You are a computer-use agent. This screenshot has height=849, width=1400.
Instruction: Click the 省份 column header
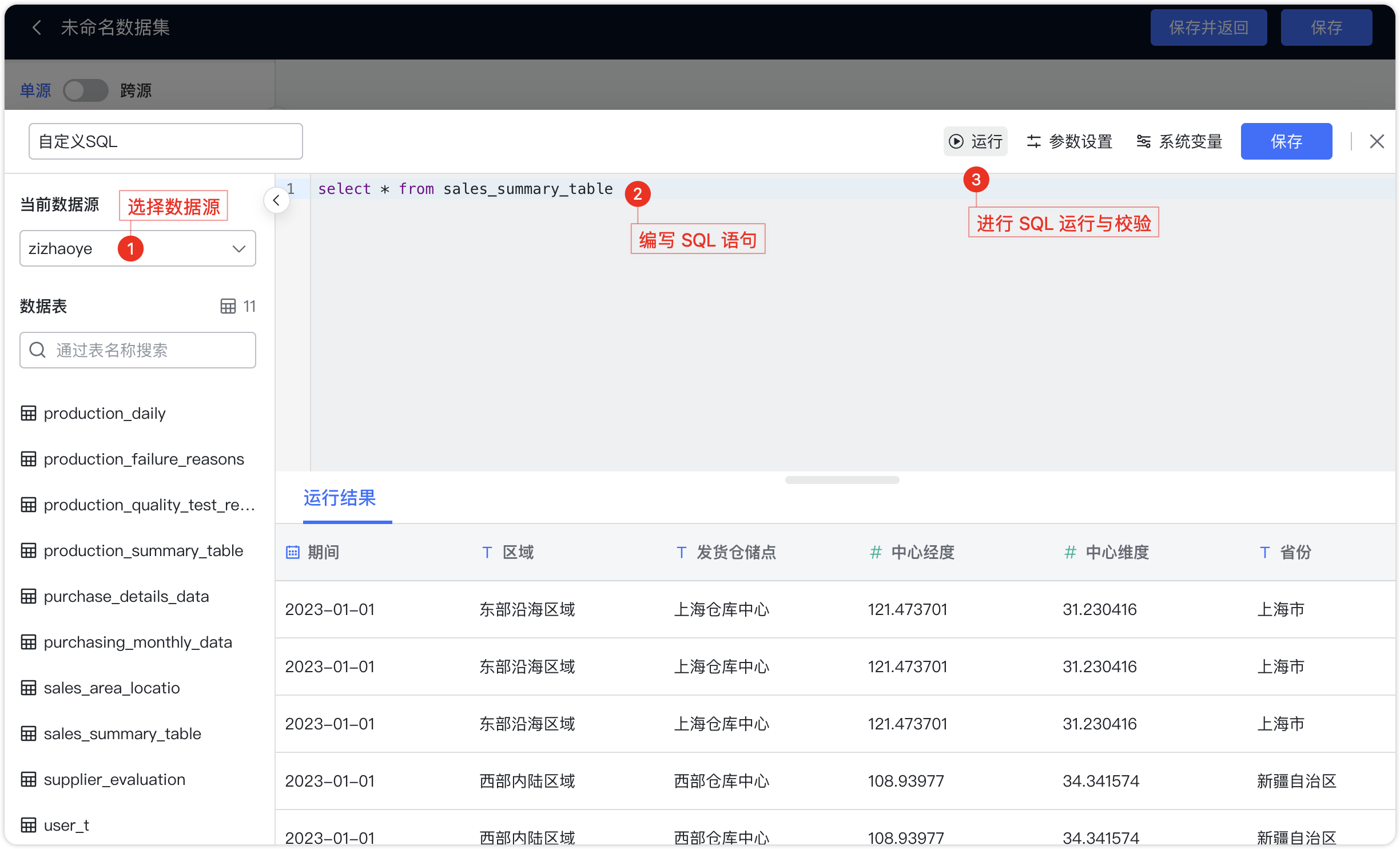click(1296, 552)
